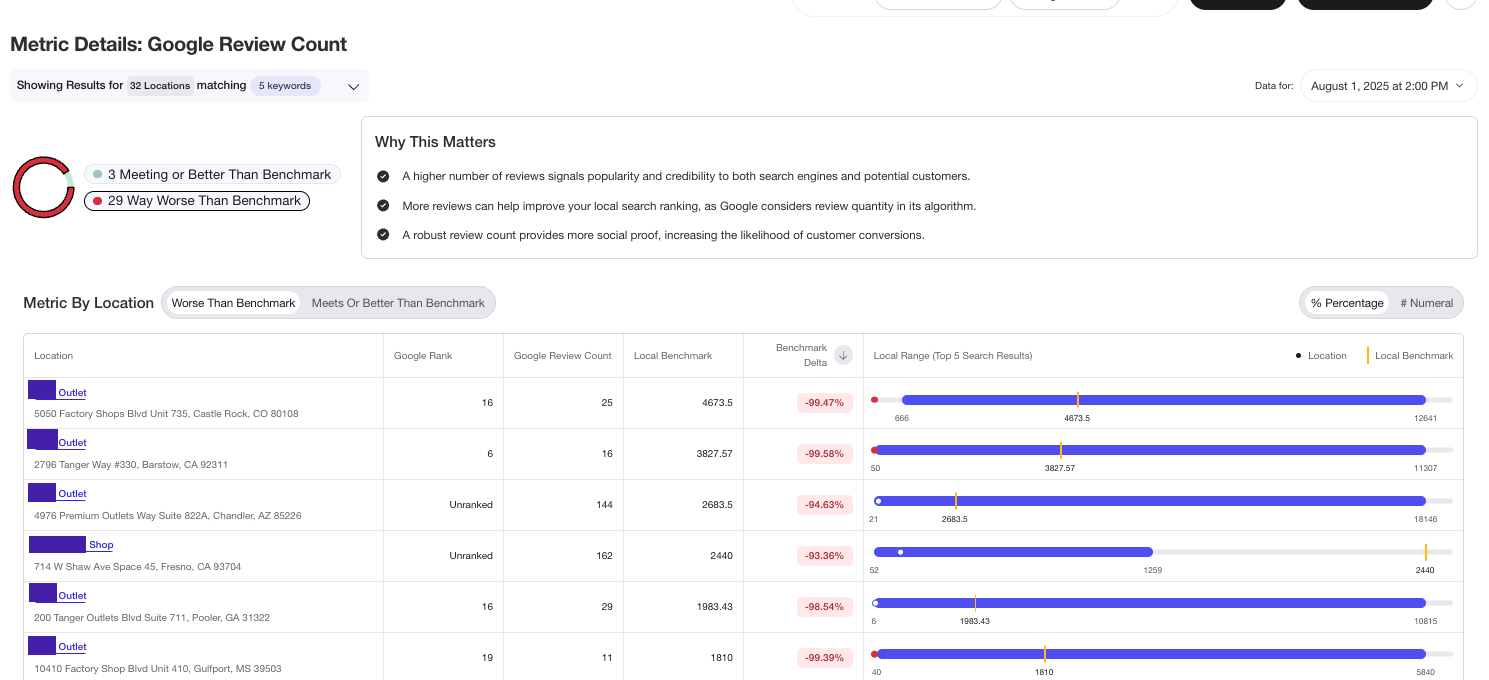Click the orange benchmark marker in Gulfport row
The image size is (1489, 680).
[x=1044, y=654]
